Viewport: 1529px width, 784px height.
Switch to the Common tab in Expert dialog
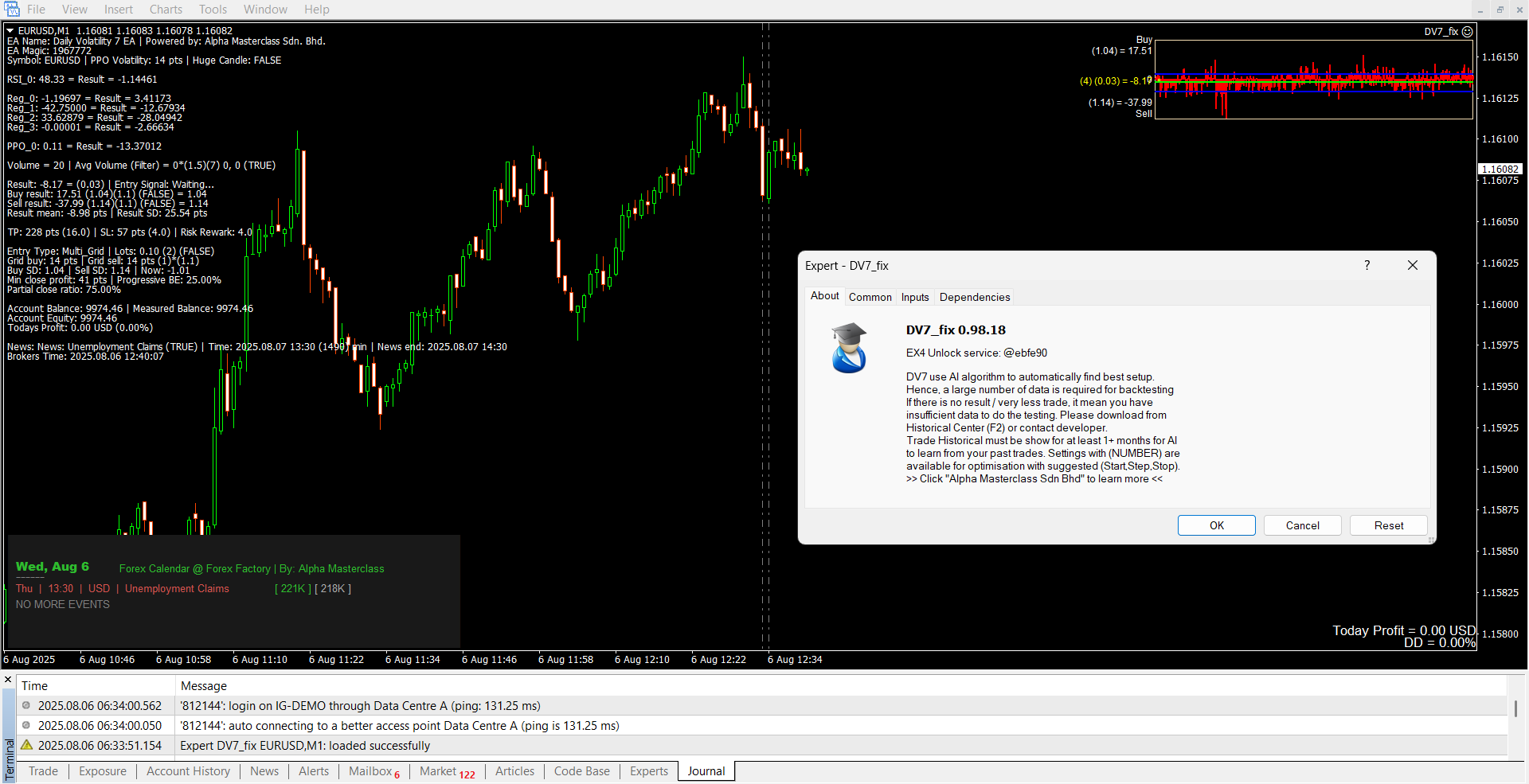[x=870, y=297]
